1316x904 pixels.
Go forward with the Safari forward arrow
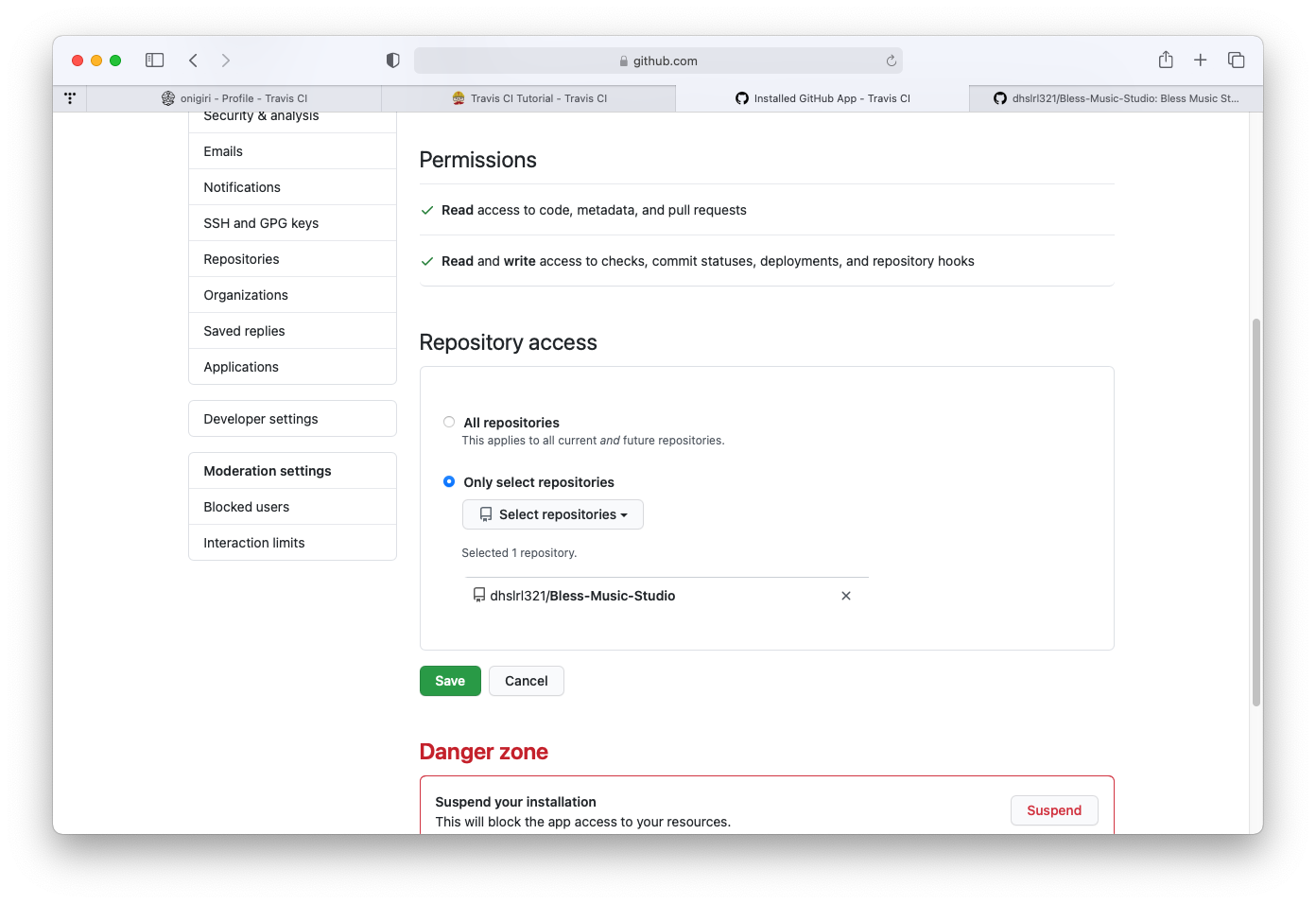pos(225,61)
